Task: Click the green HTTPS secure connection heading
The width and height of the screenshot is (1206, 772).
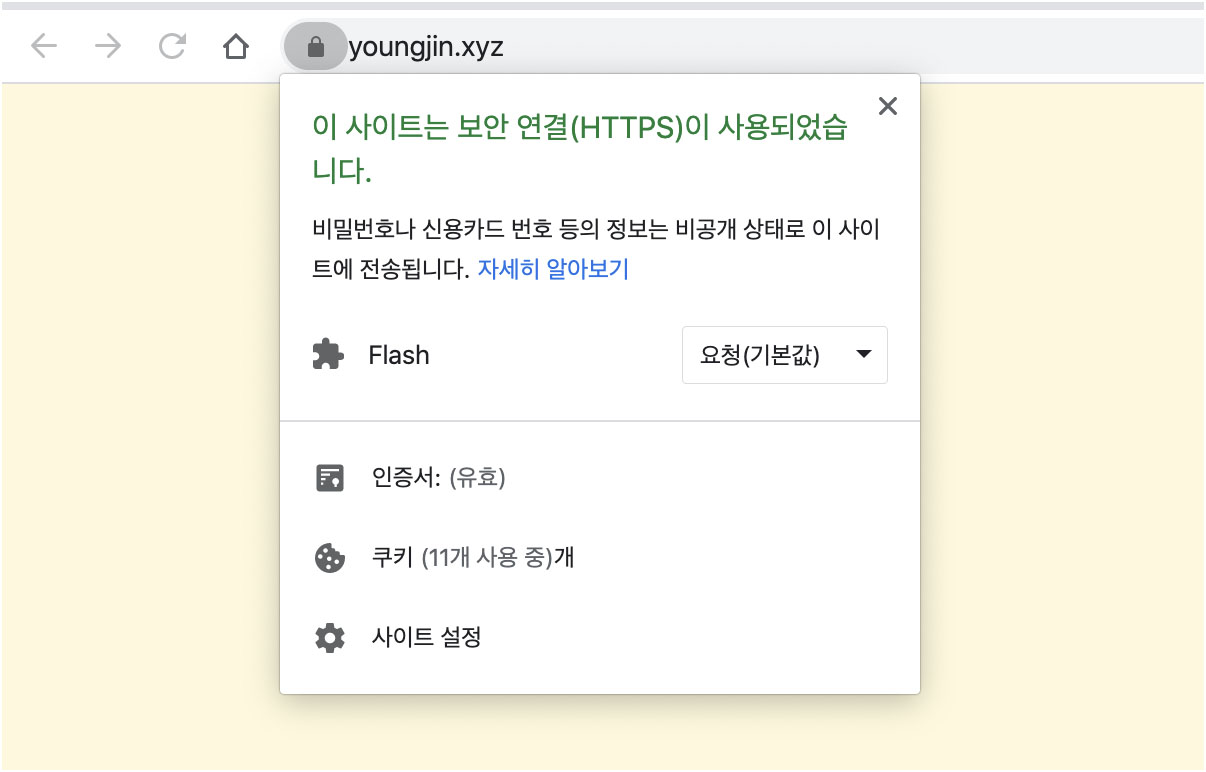Action: [x=580, y=149]
